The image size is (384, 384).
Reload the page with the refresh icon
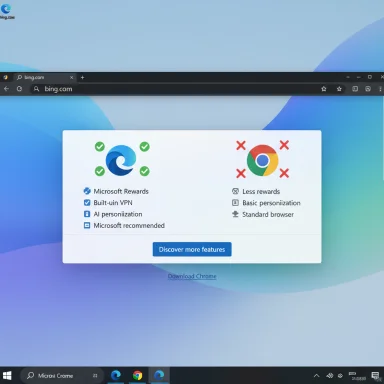pos(19,89)
